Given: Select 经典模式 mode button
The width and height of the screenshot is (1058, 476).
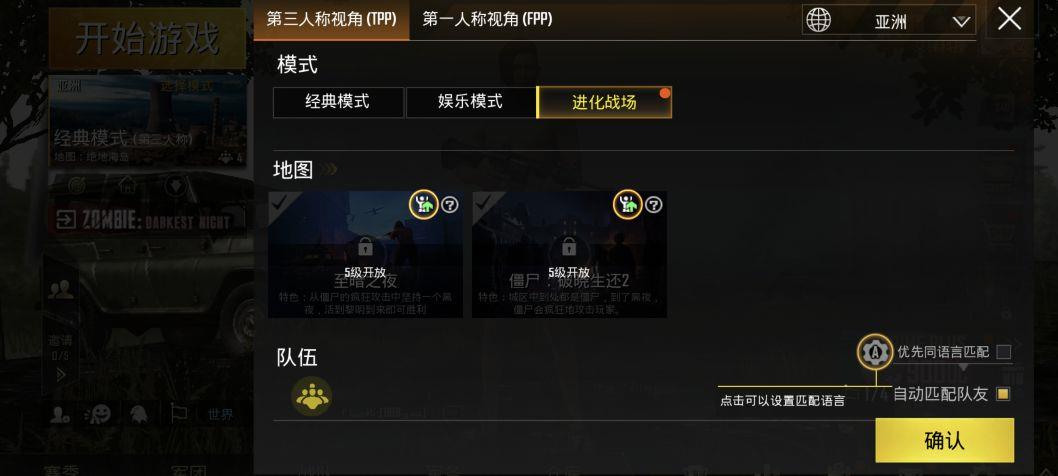Looking at the screenshot, I should [338, 103].
